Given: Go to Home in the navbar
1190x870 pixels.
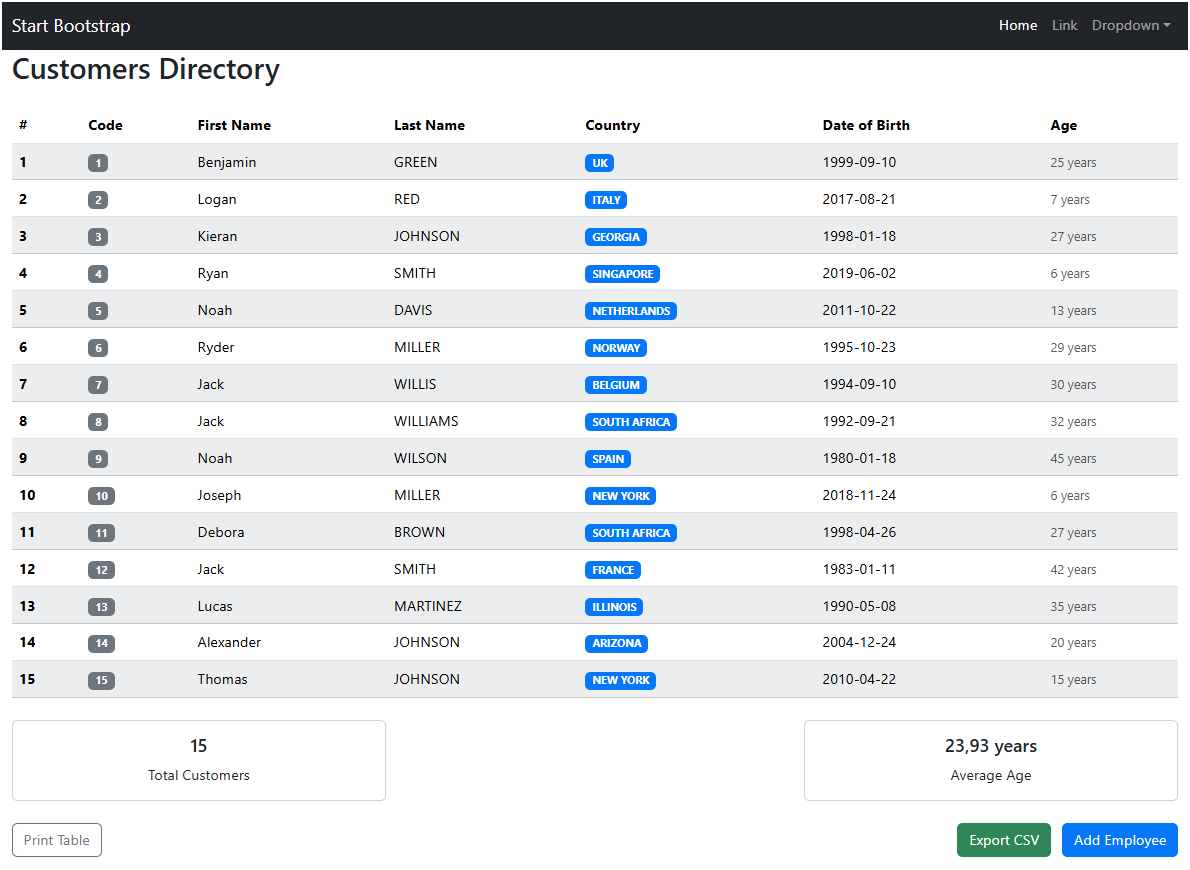Looking at the screenshot, I should coord(1018,25).
